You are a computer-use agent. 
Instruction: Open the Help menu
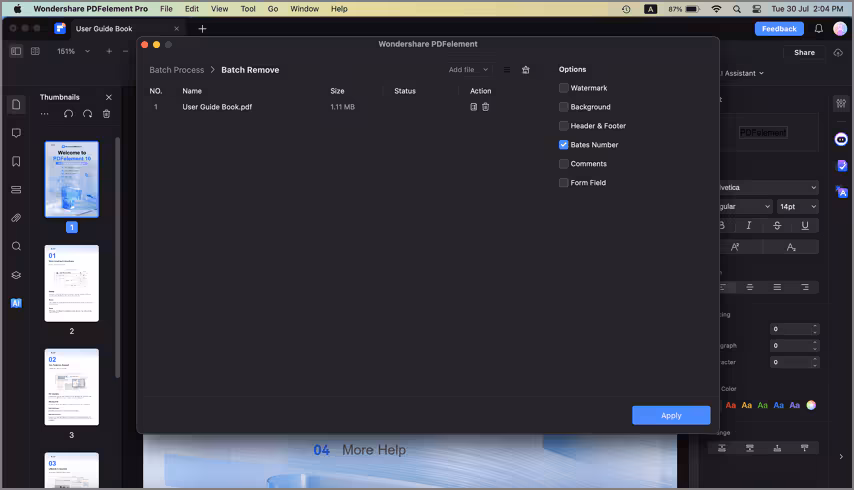(x=339, y=9)
